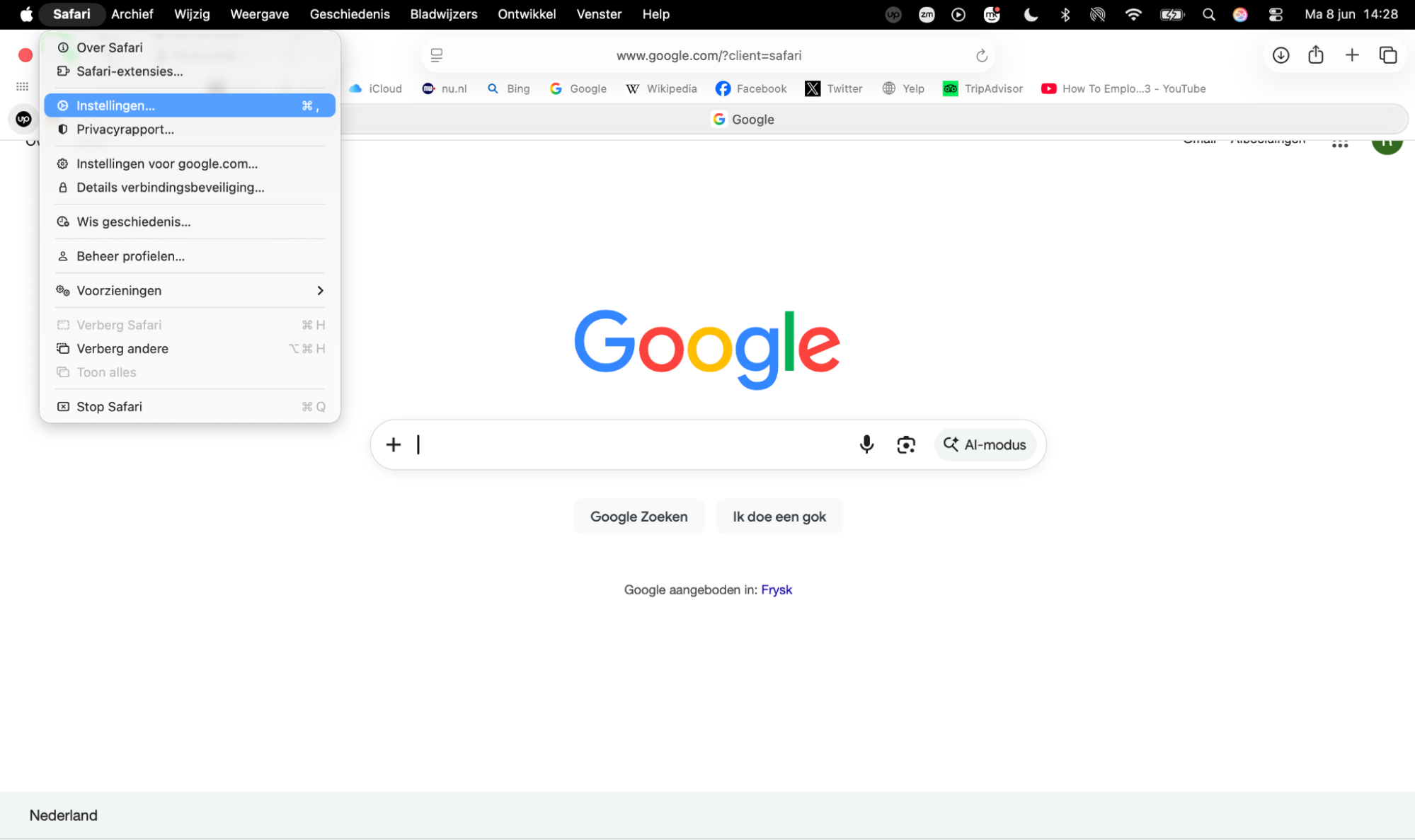Open the Help menu
This screenshot has height=840, width=1415.
tap(656, 14)
